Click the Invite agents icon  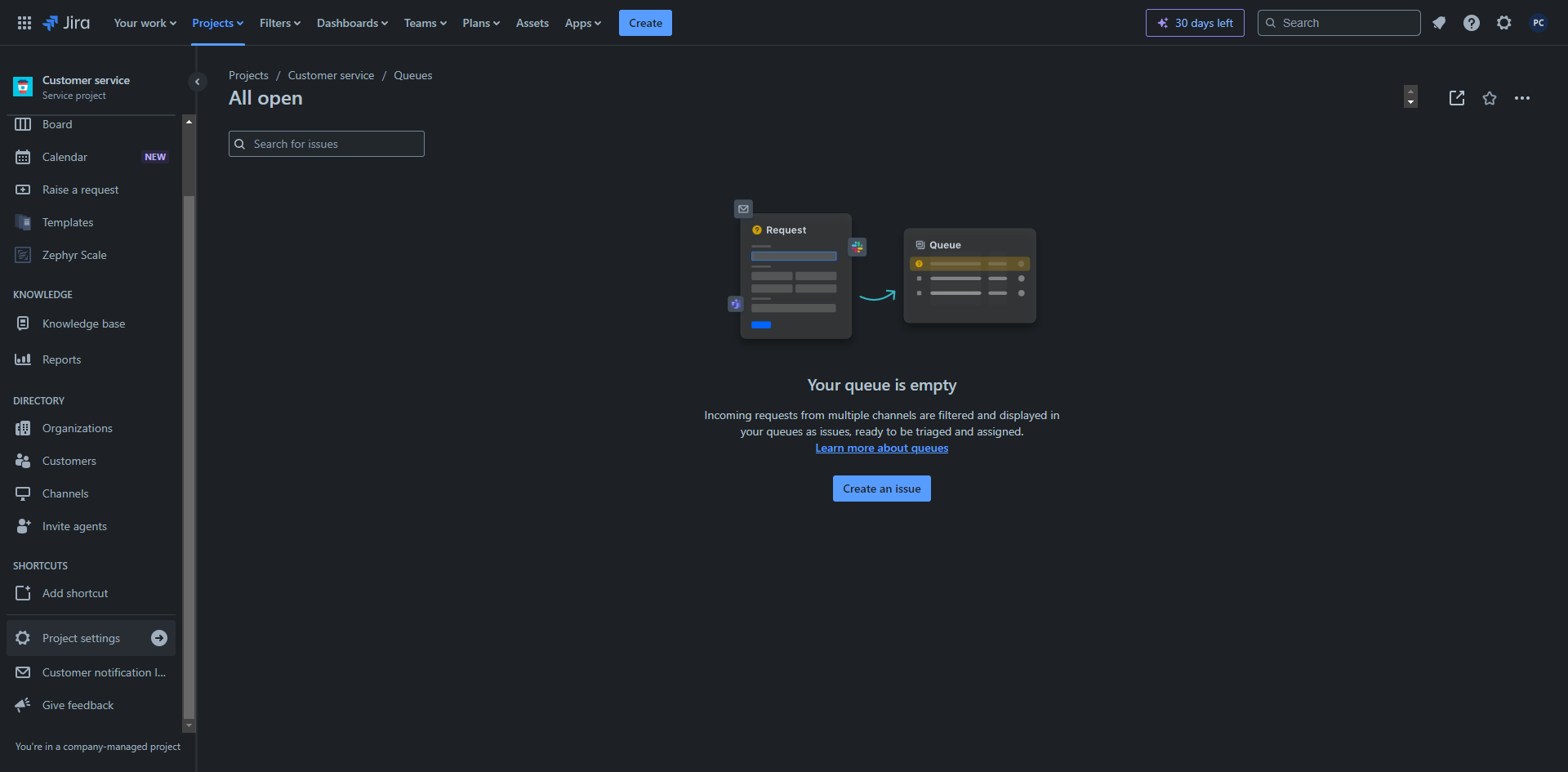23,526
